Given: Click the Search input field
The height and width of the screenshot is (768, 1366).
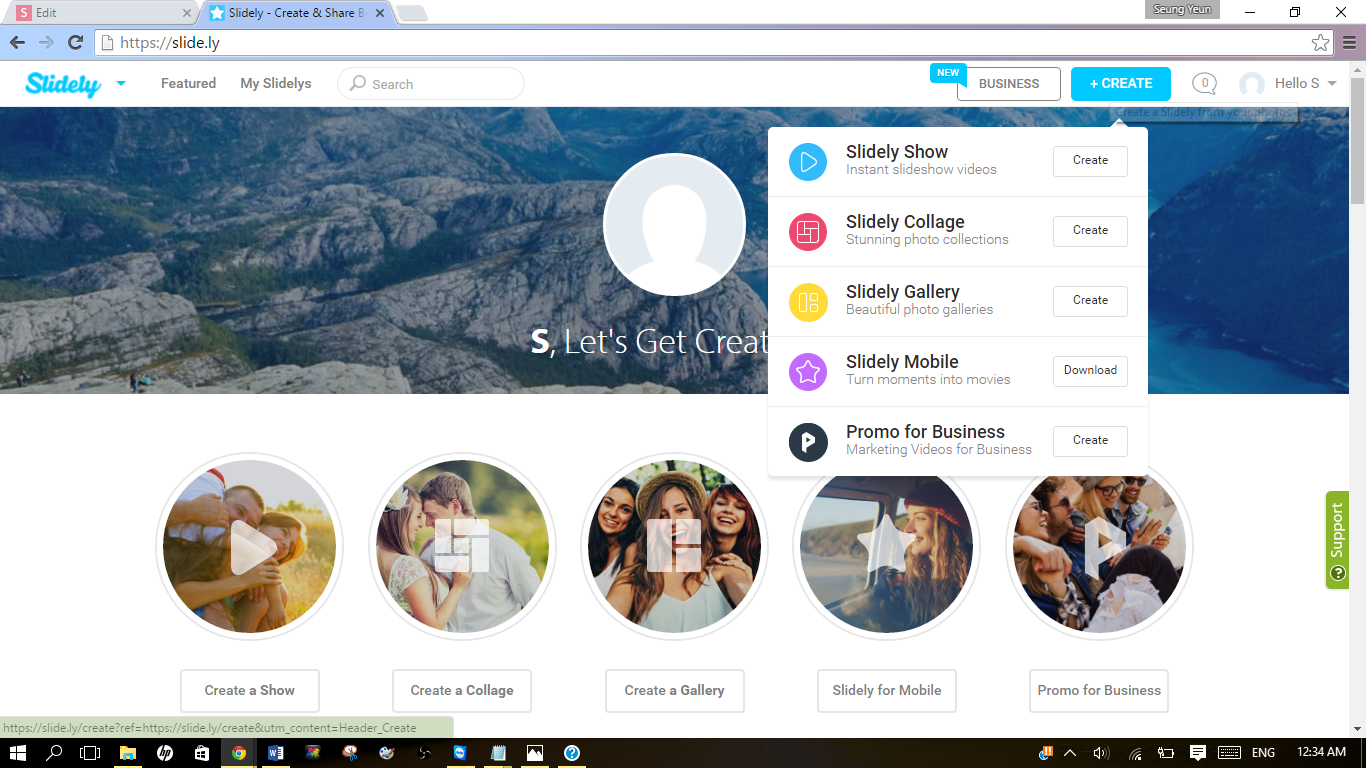Looking at the screenshot, I should 431,84.
